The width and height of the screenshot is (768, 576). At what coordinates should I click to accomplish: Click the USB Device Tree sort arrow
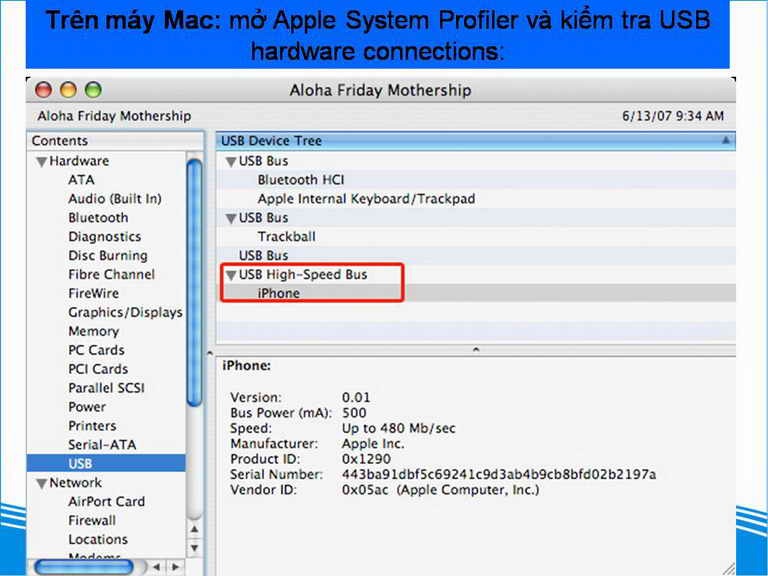tap(725, 141)
